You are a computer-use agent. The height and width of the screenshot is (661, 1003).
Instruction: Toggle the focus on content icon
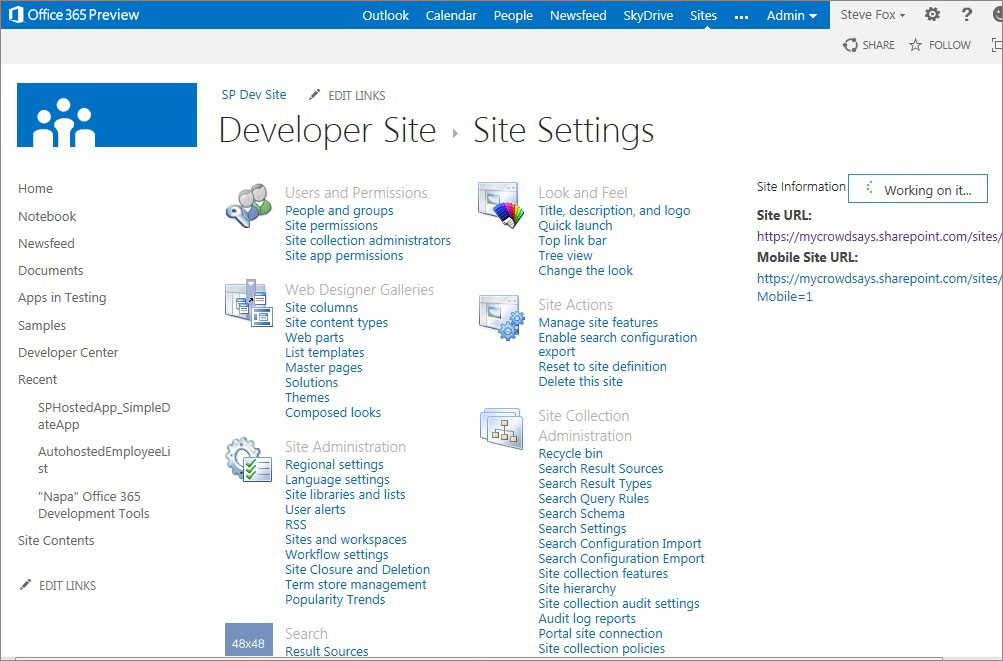(997, 45)
